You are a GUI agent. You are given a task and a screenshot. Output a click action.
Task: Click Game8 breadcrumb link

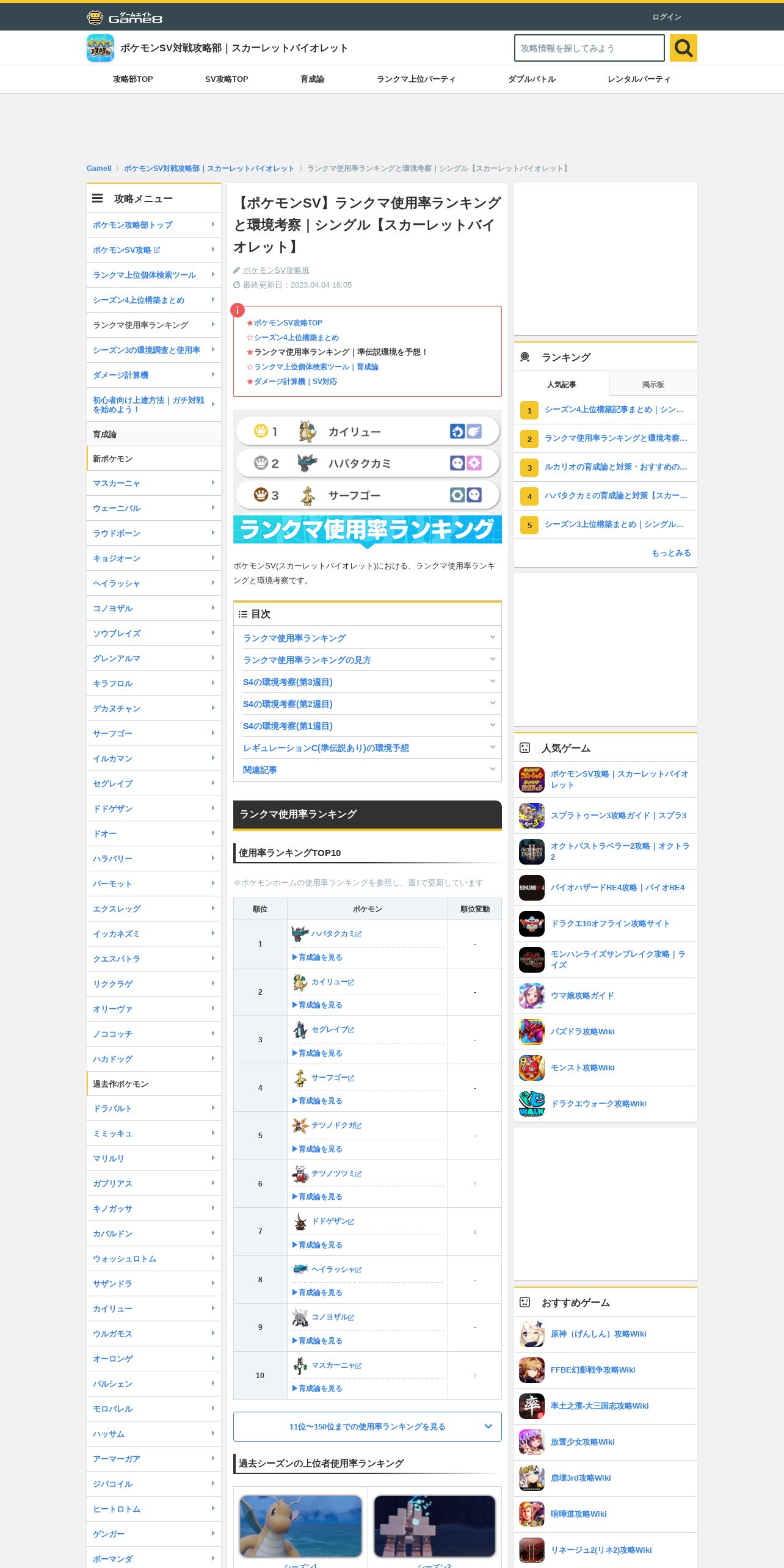click(99, 168)
